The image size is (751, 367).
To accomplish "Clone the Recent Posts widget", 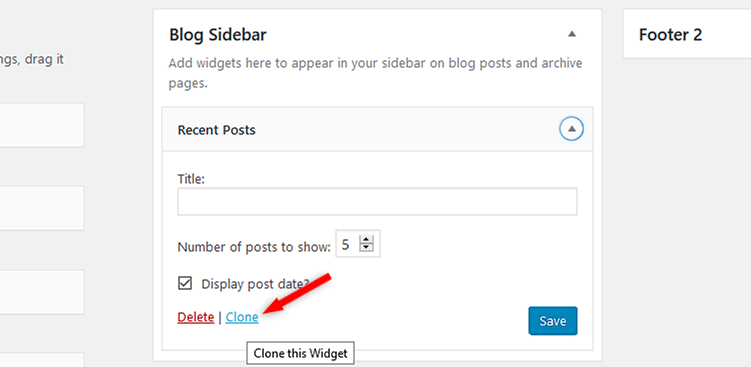I will click(242, 317).
